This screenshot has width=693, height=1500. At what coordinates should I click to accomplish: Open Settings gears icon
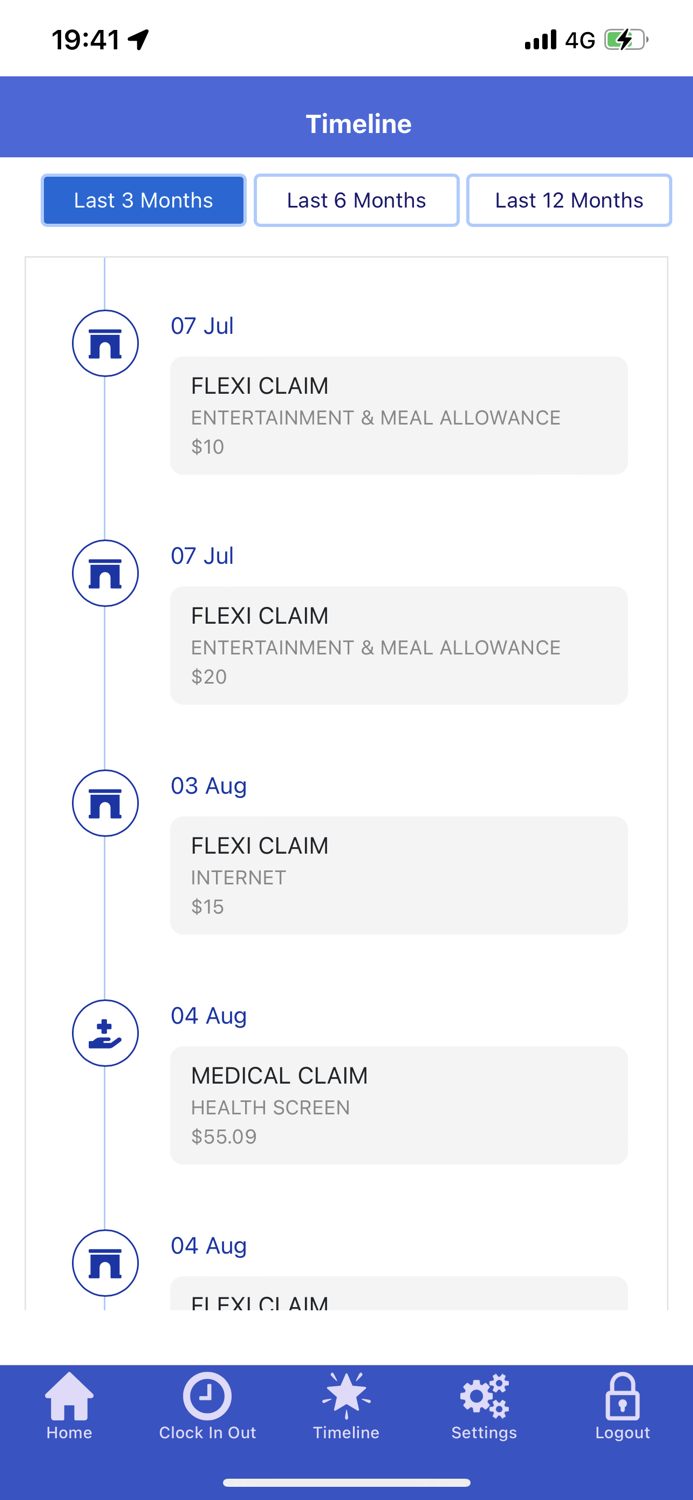click(x=484, y=1397)
